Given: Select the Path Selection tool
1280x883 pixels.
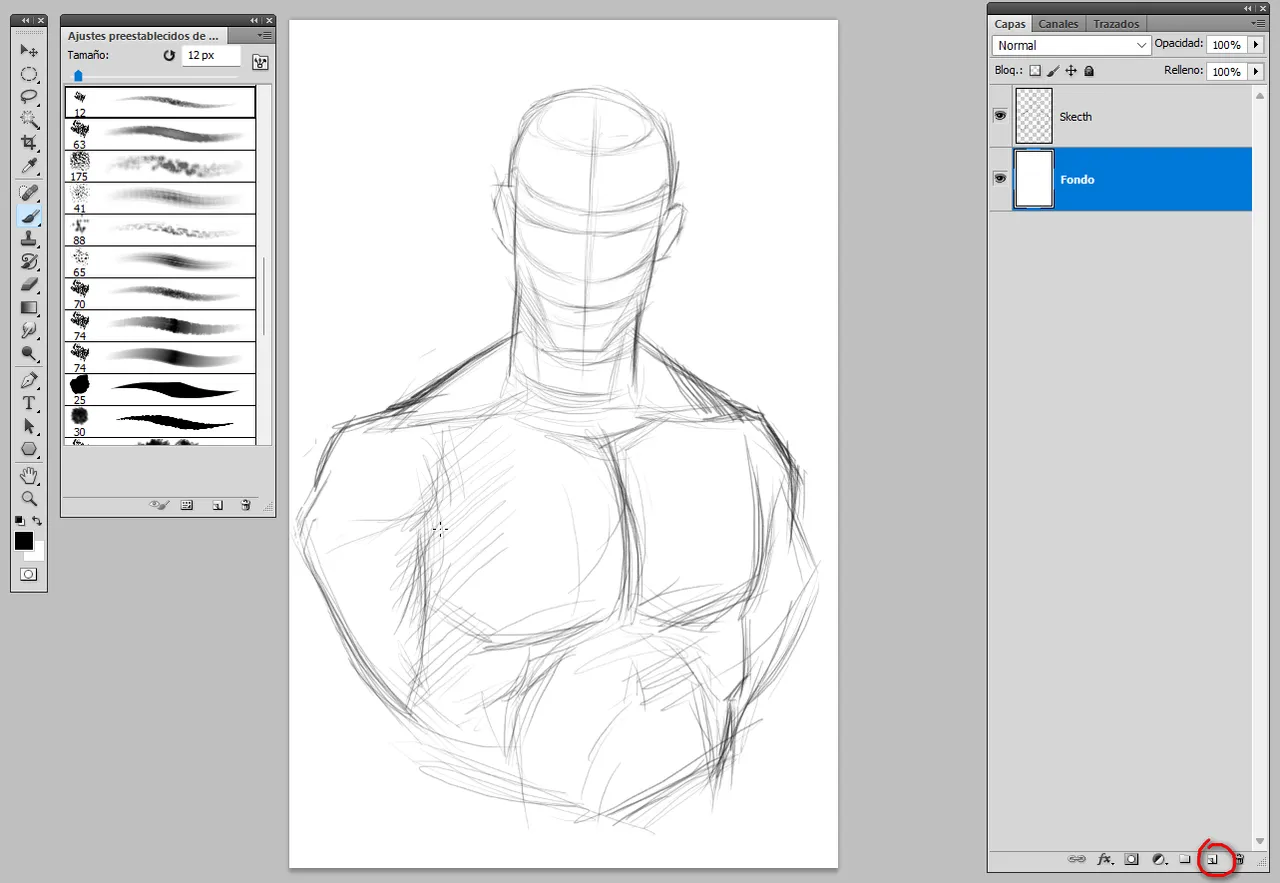Looking at the screenshot, I should click(29, 427).
